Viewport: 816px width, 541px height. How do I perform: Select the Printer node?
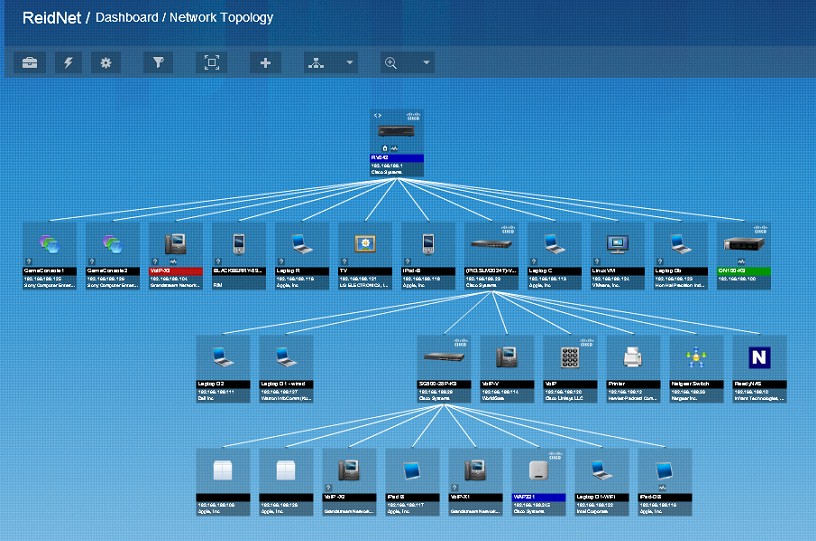tap(633, 369)
